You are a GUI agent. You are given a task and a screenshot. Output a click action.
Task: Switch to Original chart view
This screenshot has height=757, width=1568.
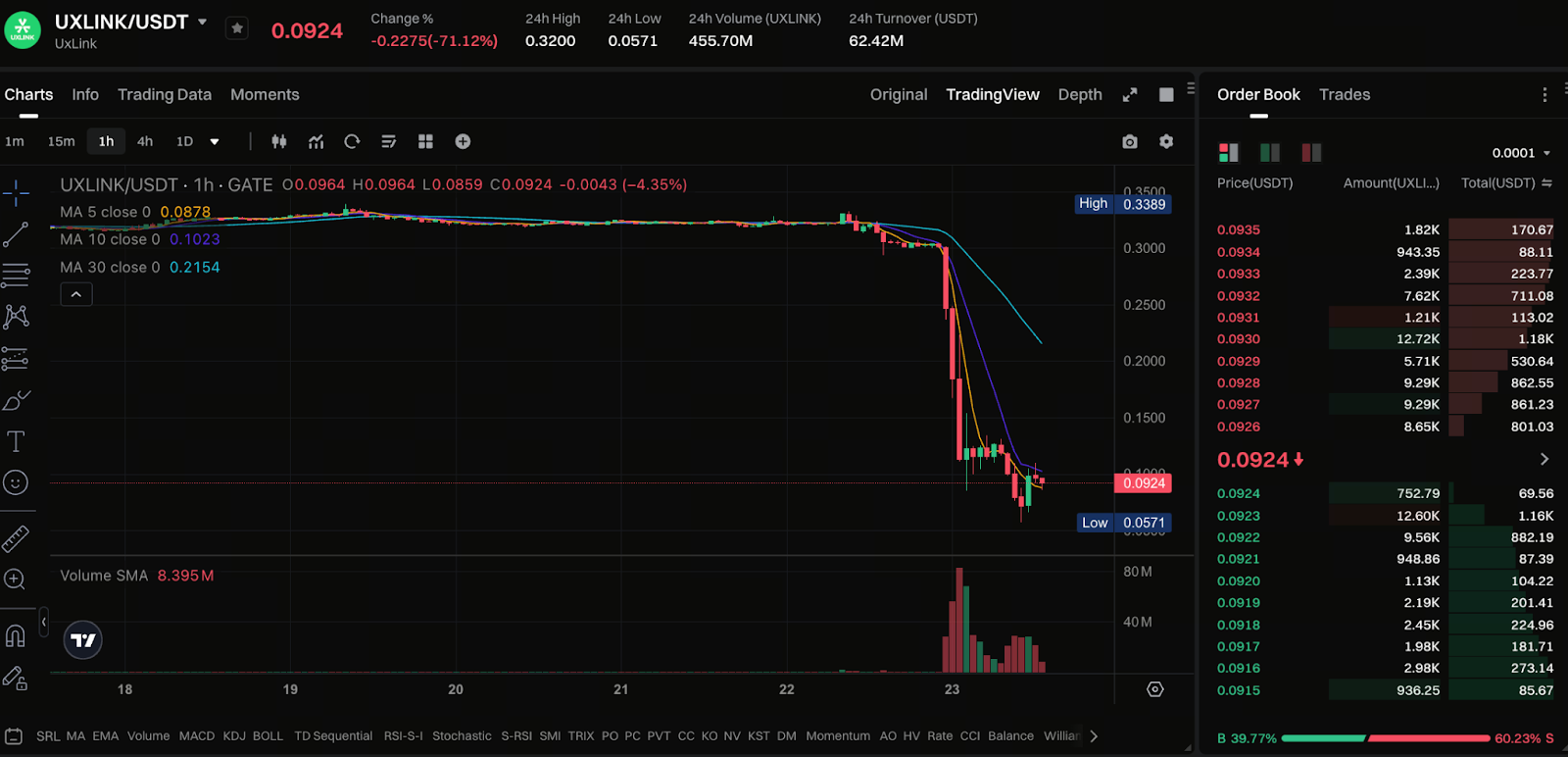pyautogui.click(x=899, y=94)
